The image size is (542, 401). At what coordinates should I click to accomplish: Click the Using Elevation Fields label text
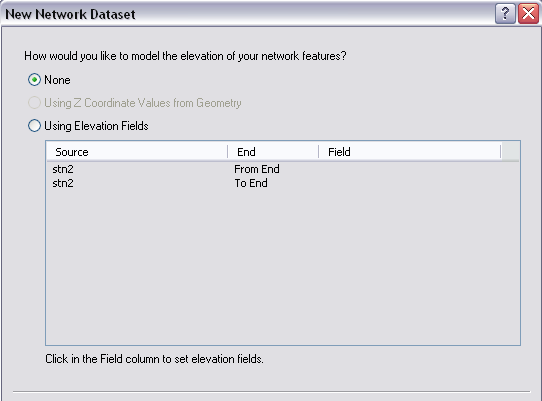coord(96,126)
